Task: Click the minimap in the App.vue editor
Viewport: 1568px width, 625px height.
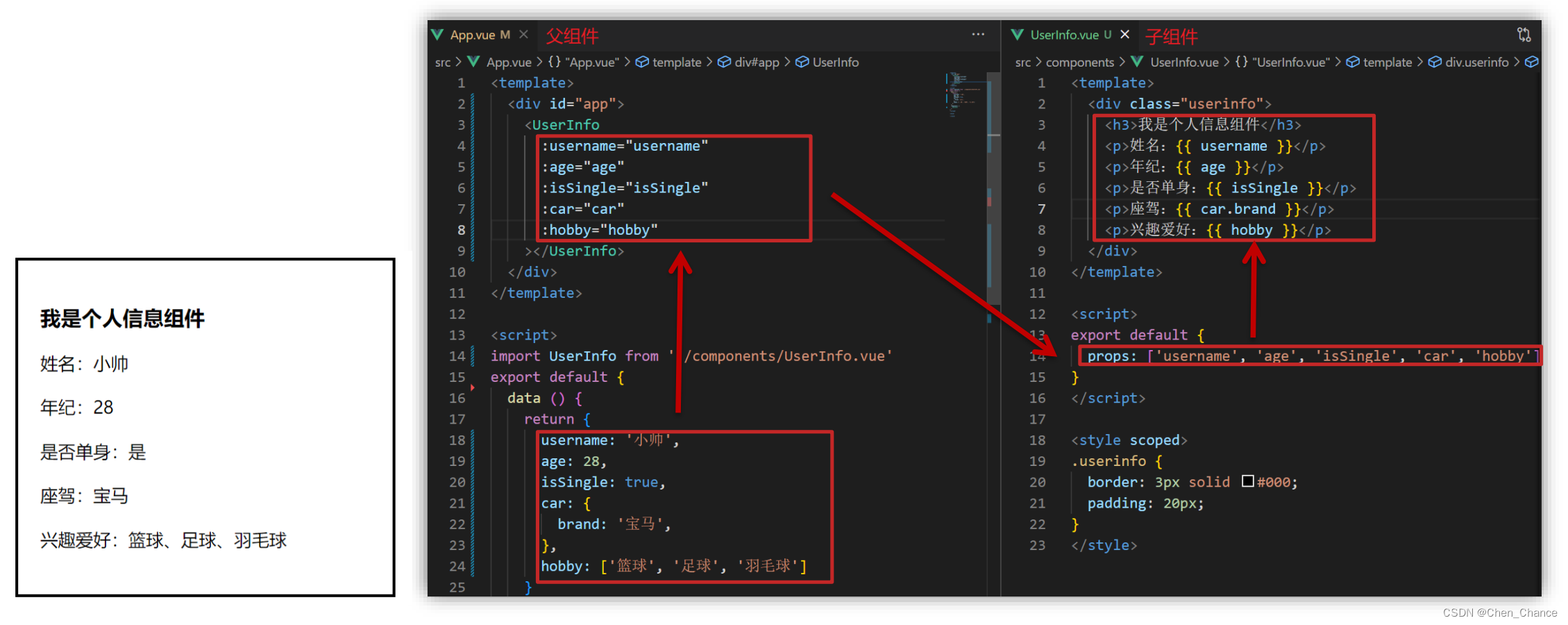Action: pos(964,94)
